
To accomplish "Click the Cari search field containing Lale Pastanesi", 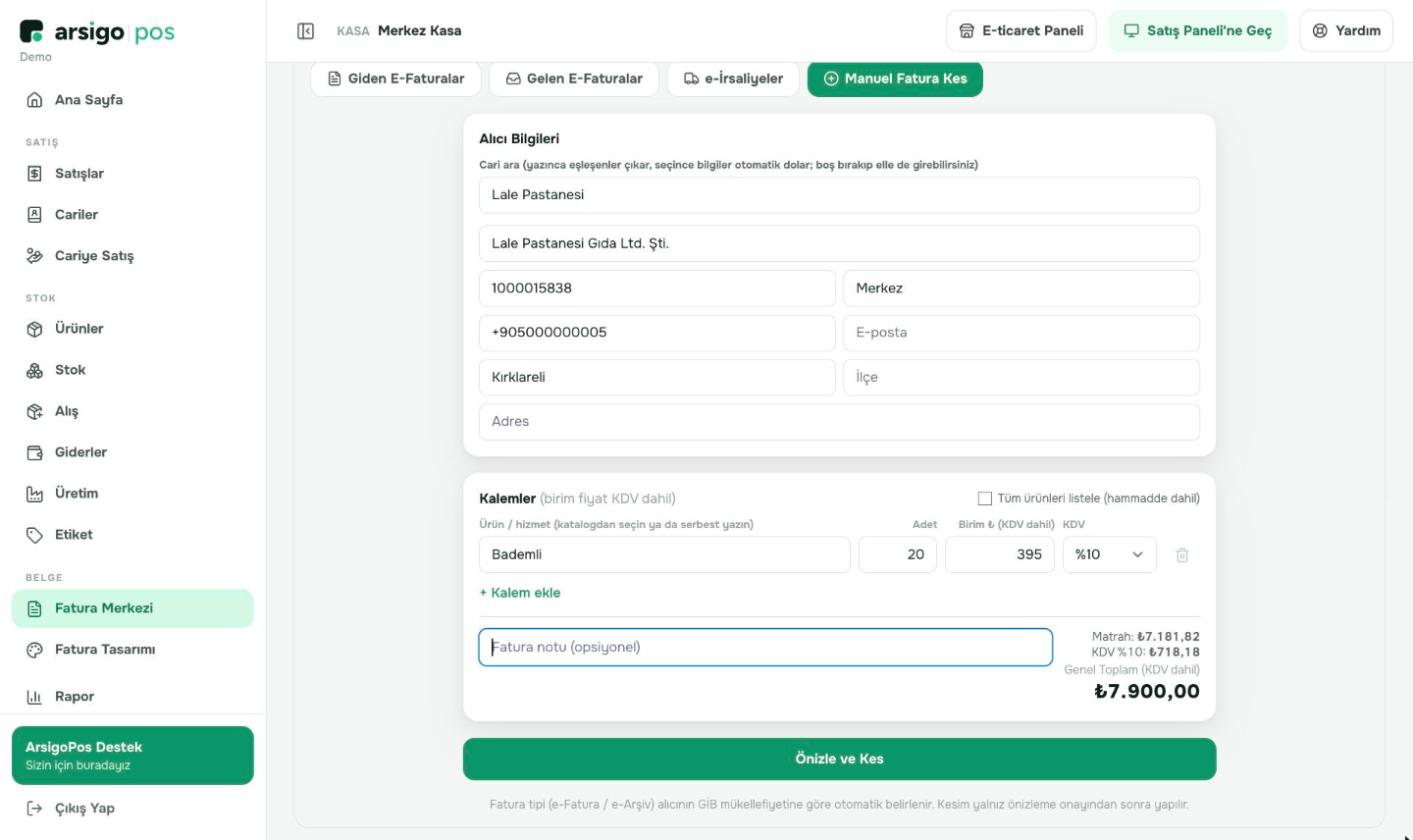I will (840, 195).
